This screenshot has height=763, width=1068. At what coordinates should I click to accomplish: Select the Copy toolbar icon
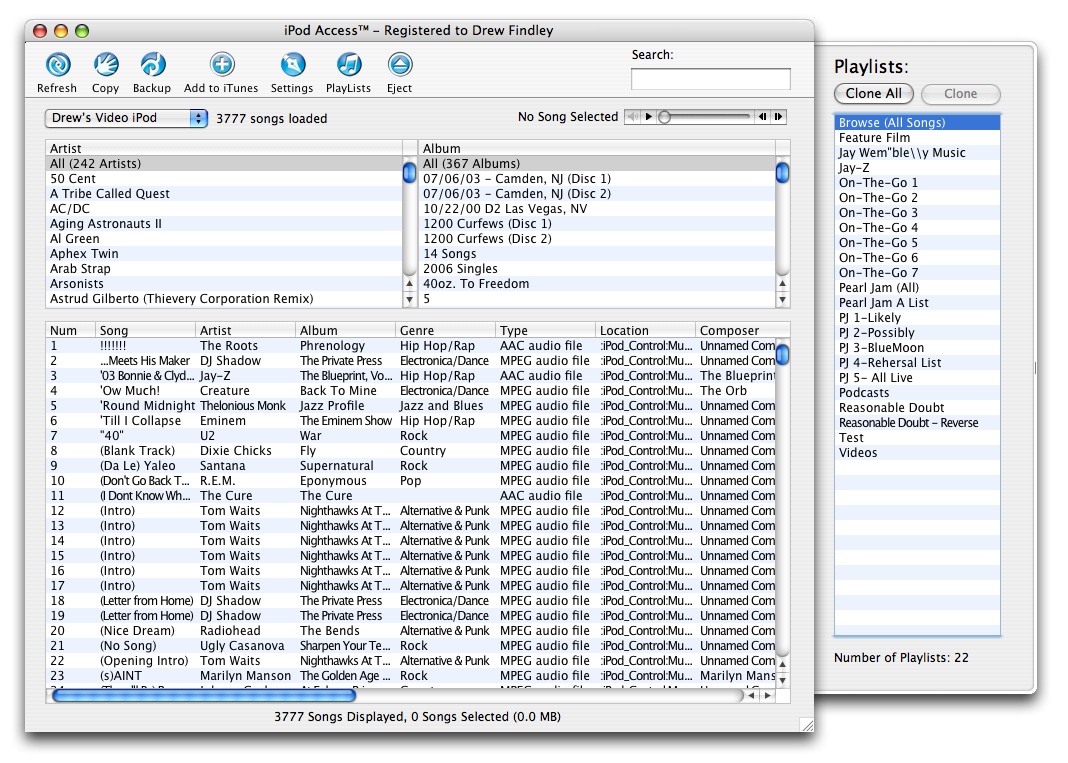pos(106,66)
